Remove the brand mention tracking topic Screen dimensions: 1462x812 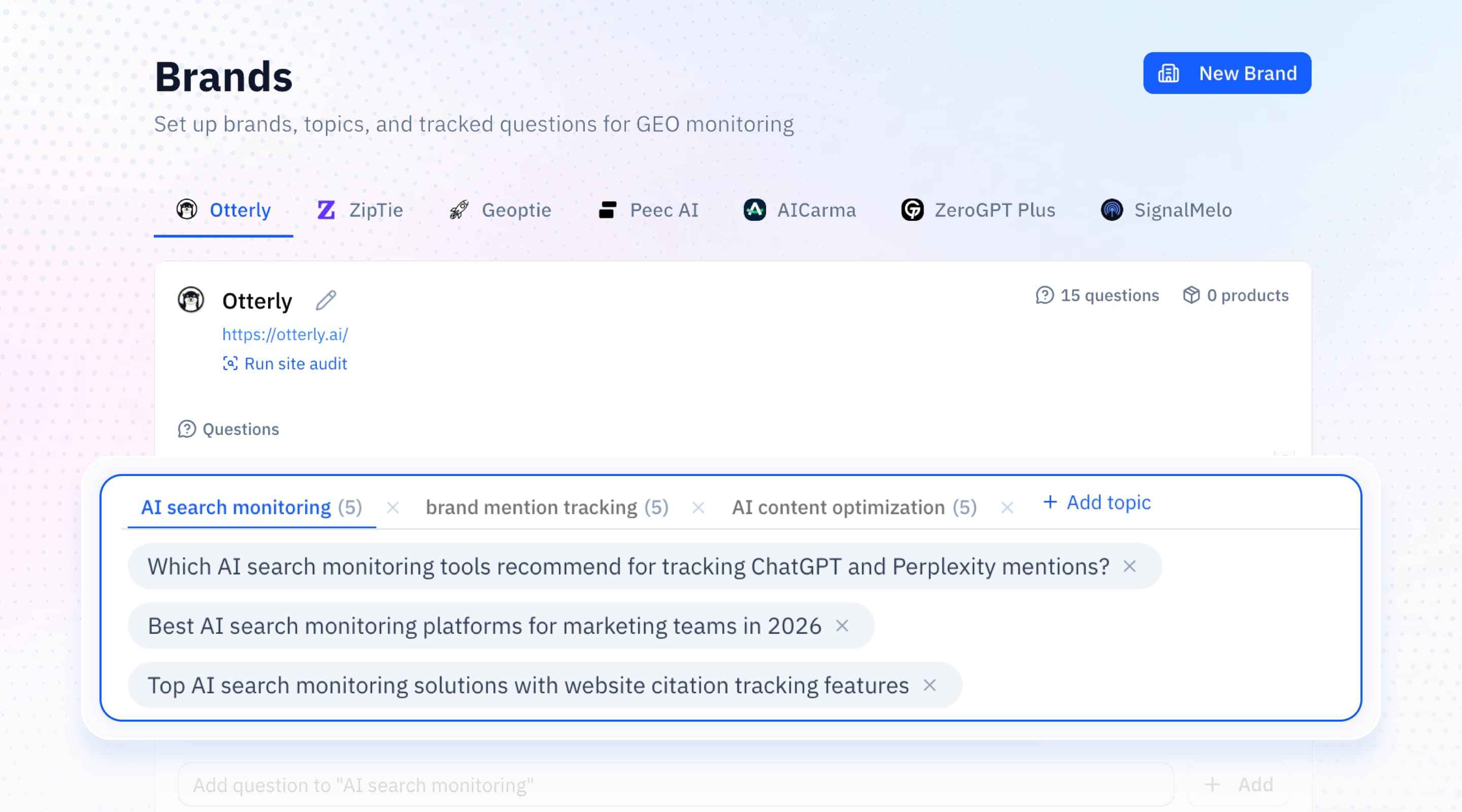[x=698, y=507]
